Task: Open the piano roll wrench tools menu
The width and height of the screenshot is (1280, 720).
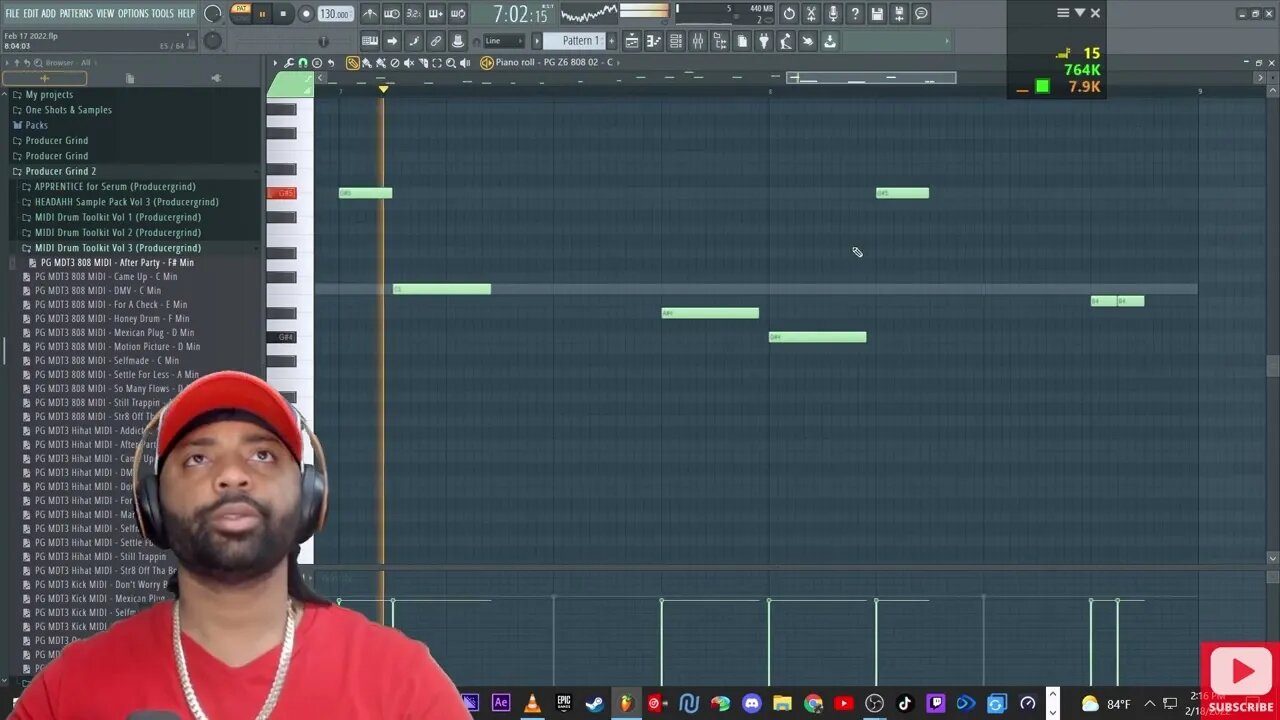Action: 289,63
